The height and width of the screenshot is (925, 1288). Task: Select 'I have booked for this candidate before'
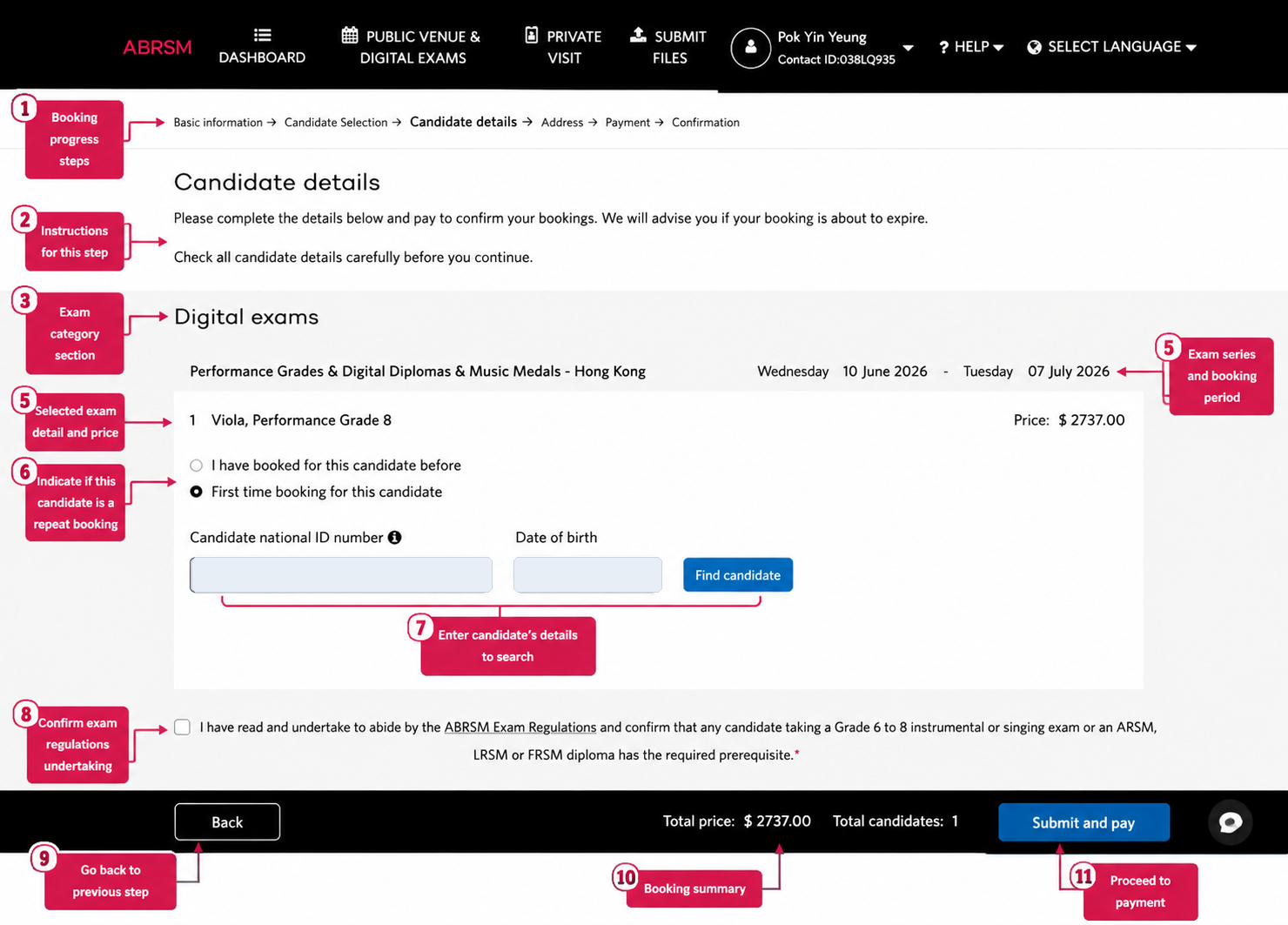pyautogui.click(x=197, y=466)
